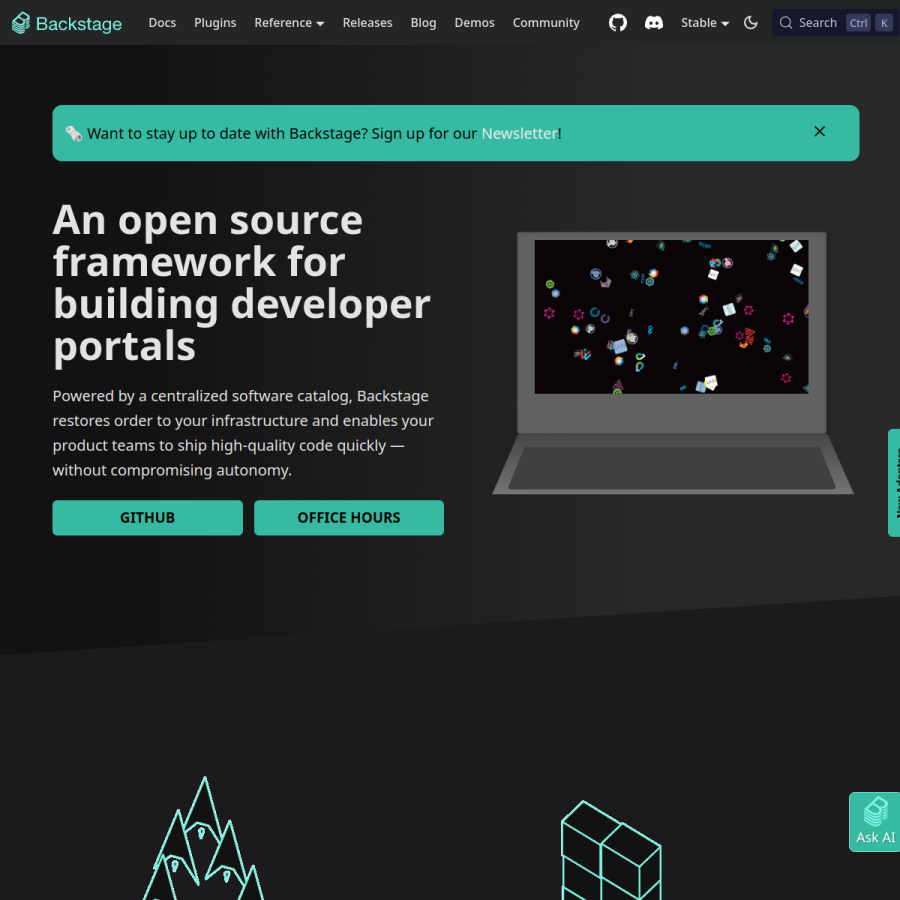Click the GITHUB button
The width and height of the screenshot is (900, 900).
point(148,517)
